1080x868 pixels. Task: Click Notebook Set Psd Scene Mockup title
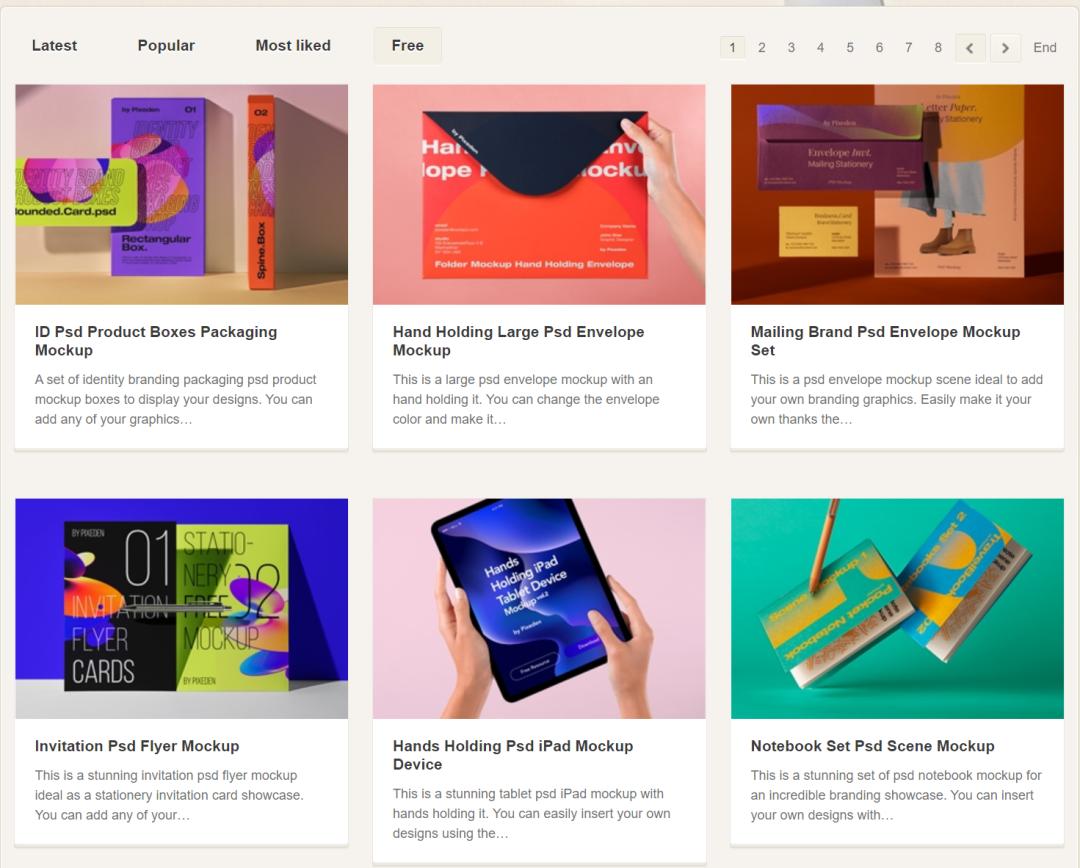[873, 746]
